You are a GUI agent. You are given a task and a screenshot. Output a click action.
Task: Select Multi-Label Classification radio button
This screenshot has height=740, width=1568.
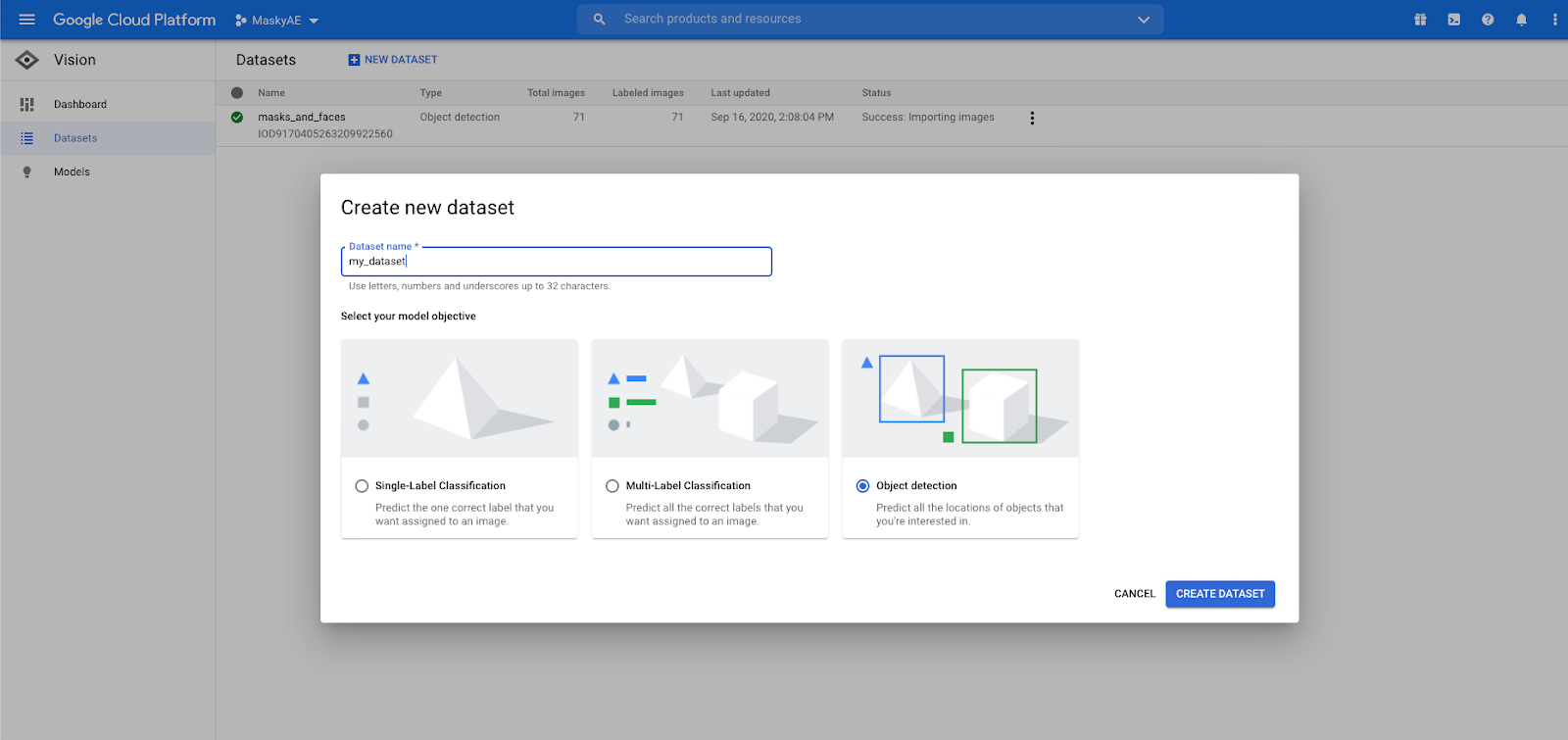coord(612,486)
